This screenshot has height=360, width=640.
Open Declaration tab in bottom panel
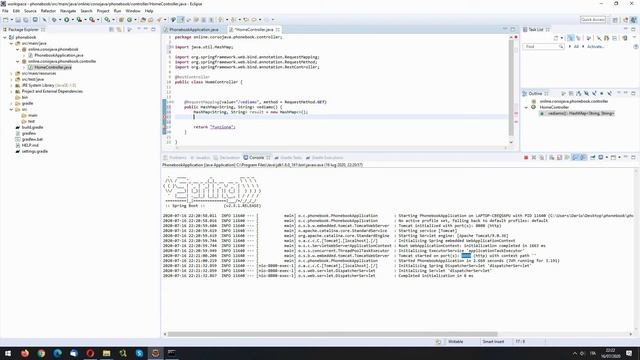pos(227,158)
